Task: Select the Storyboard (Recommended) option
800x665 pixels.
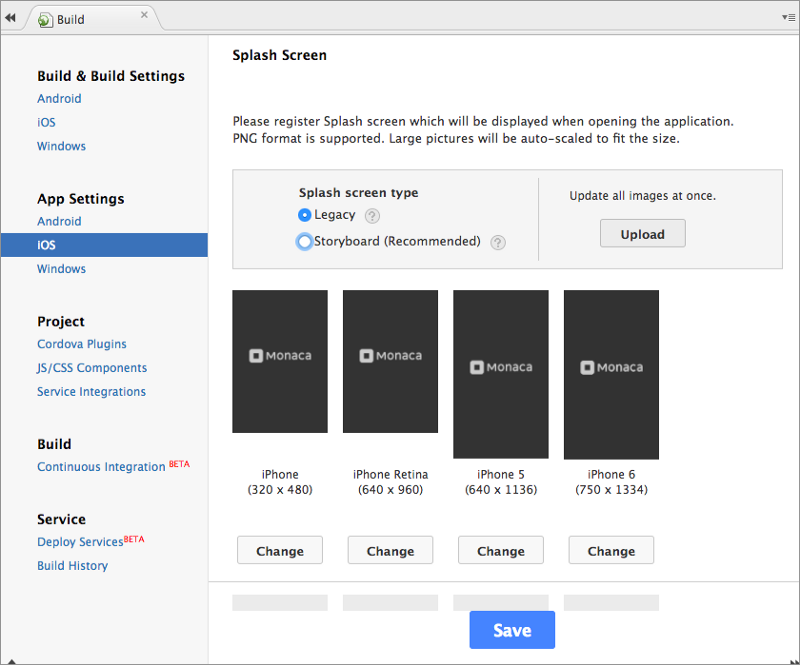Action: coord(304,241)
